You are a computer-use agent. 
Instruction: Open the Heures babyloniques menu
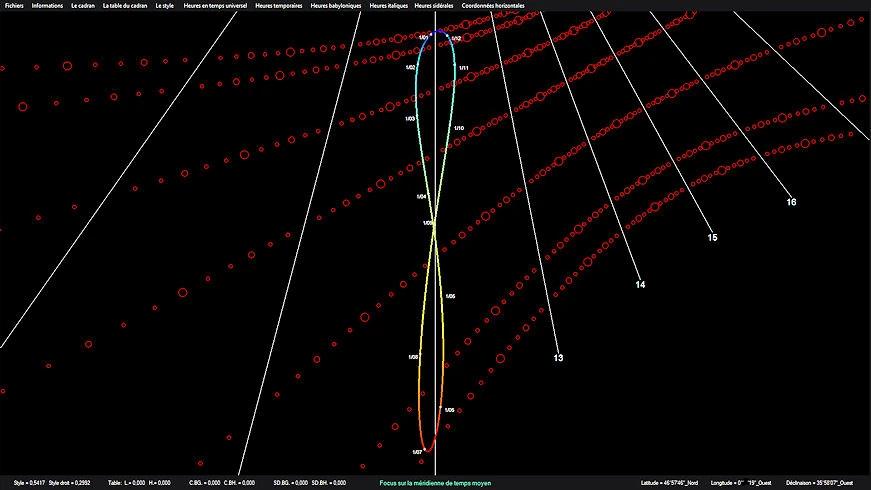coord(337,6)
